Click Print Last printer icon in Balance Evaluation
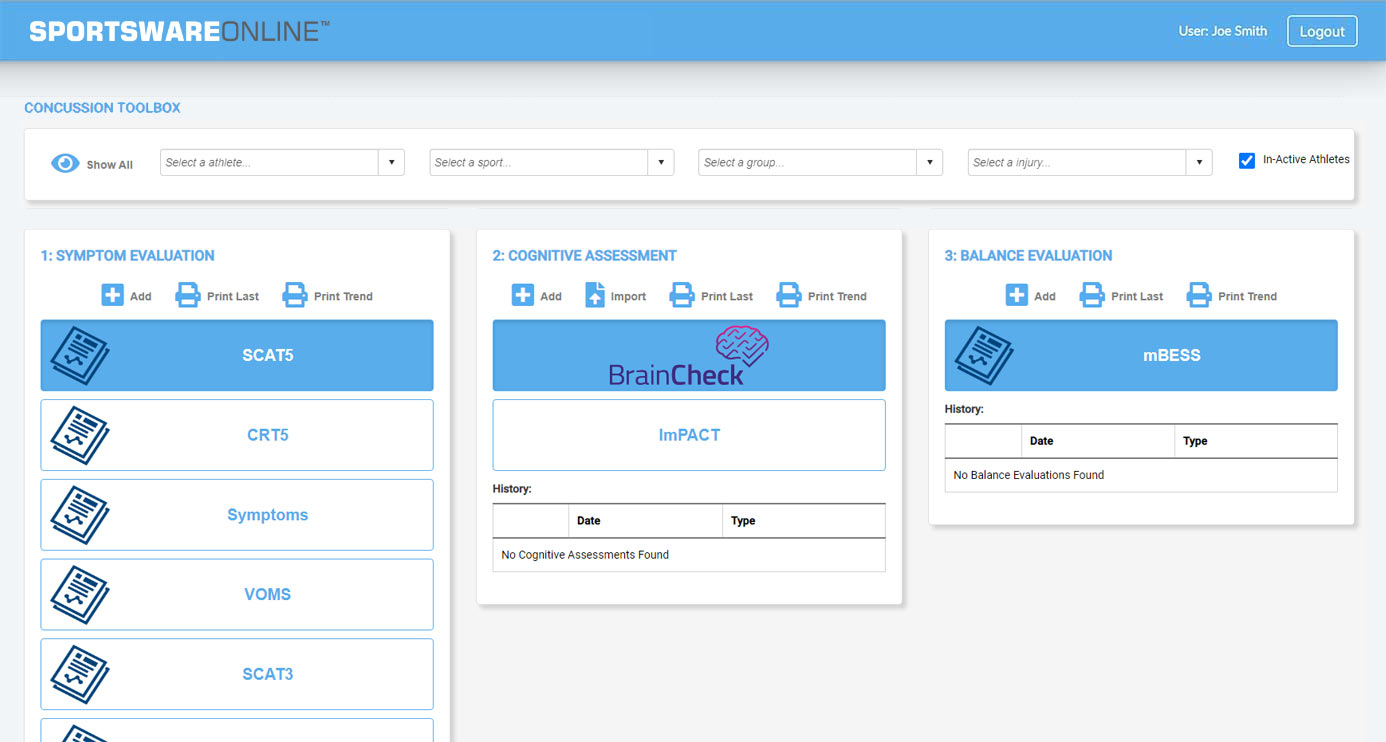 (1092, 295)
